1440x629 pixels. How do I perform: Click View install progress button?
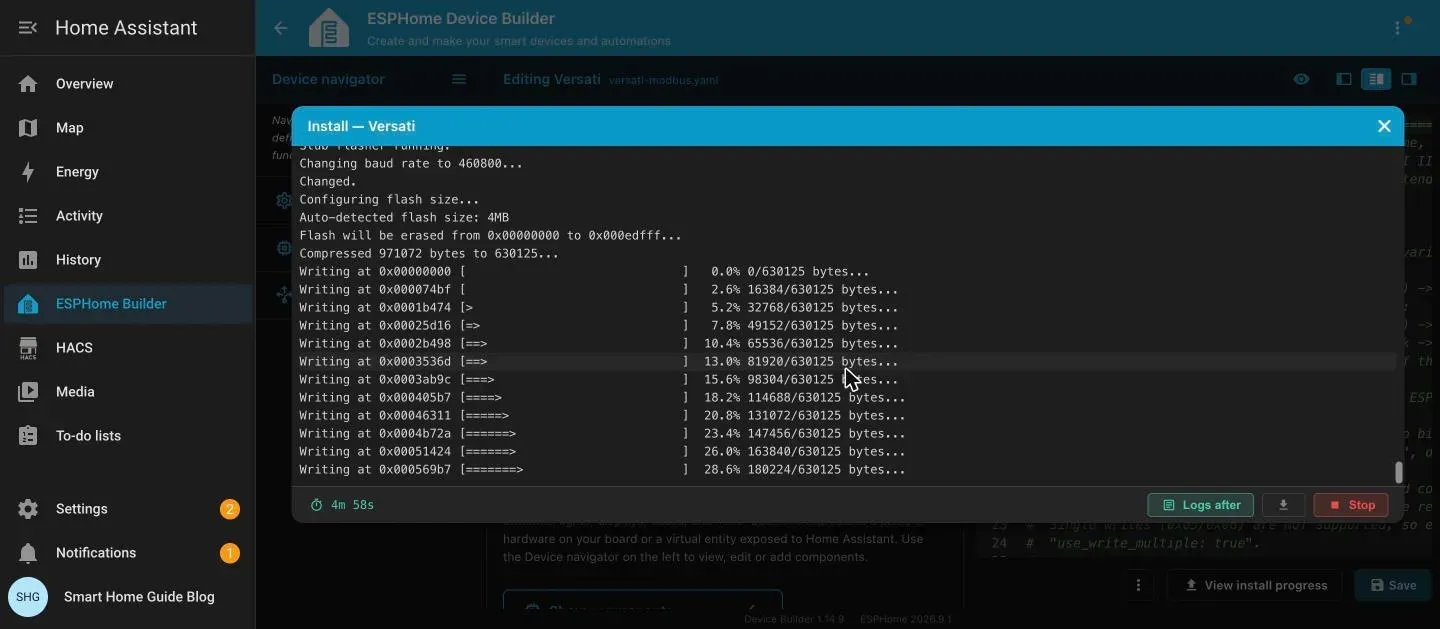[x=1257, y=585]
